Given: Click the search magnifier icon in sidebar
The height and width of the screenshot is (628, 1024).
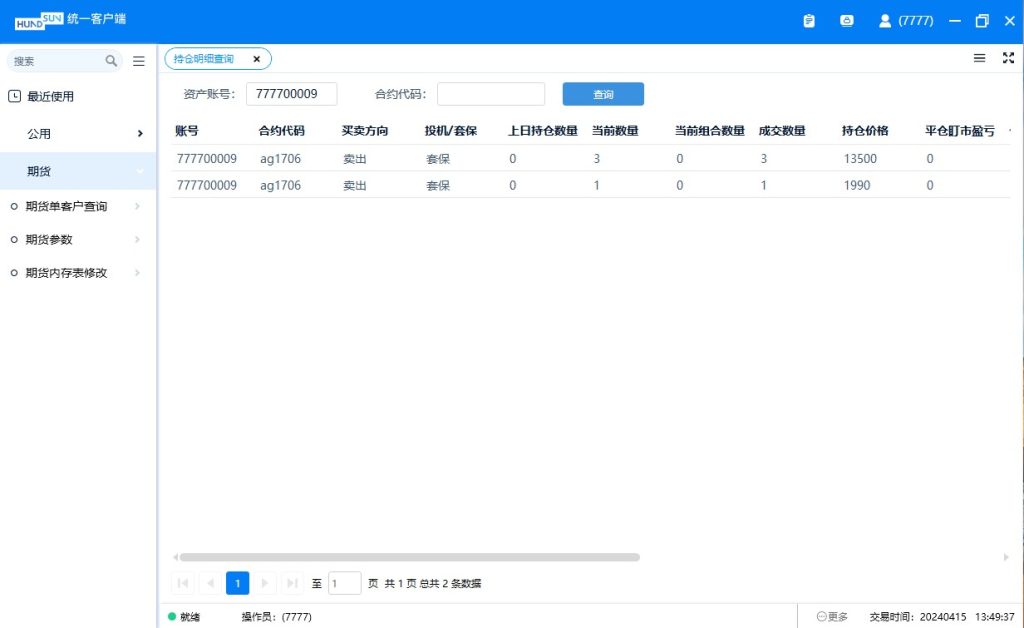Looking at the screenshot, I should click(111, 61).
